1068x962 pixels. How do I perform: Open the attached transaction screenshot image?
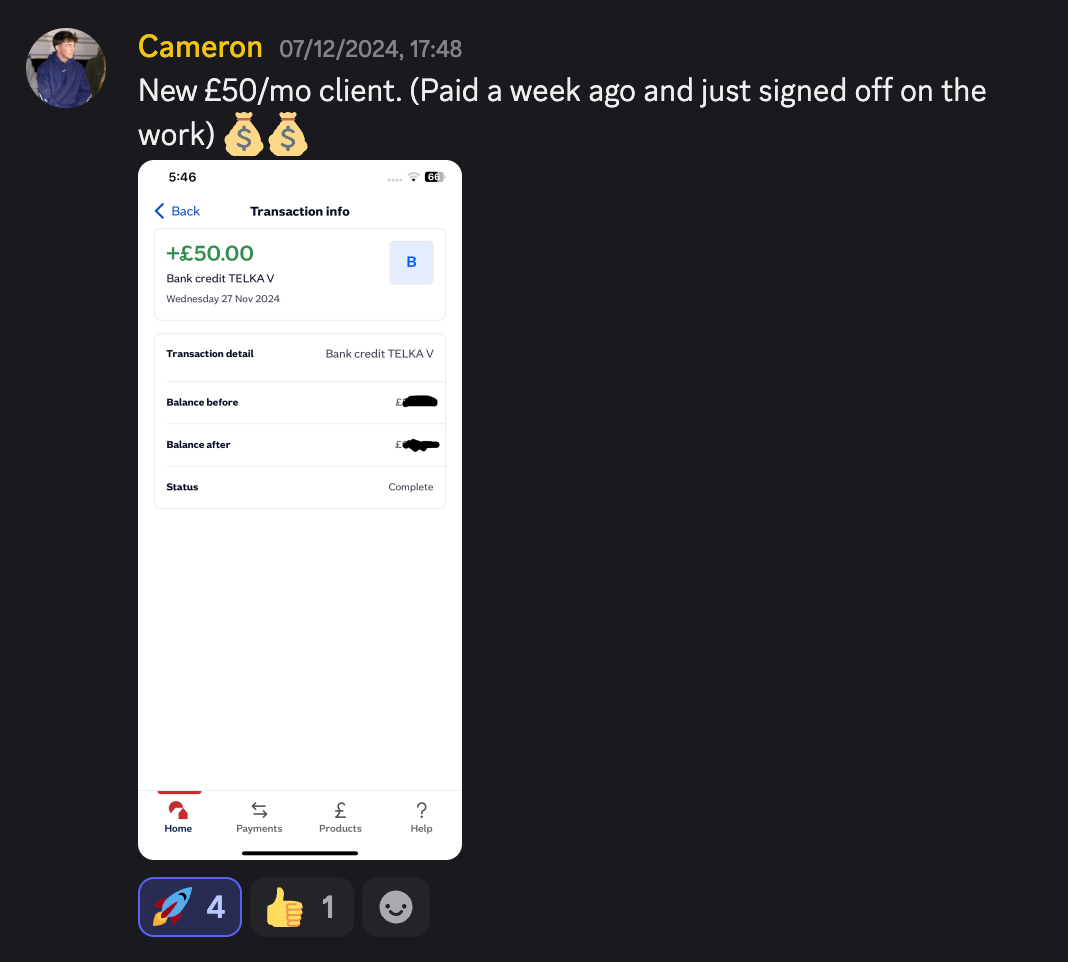click(x=300, y=510)
